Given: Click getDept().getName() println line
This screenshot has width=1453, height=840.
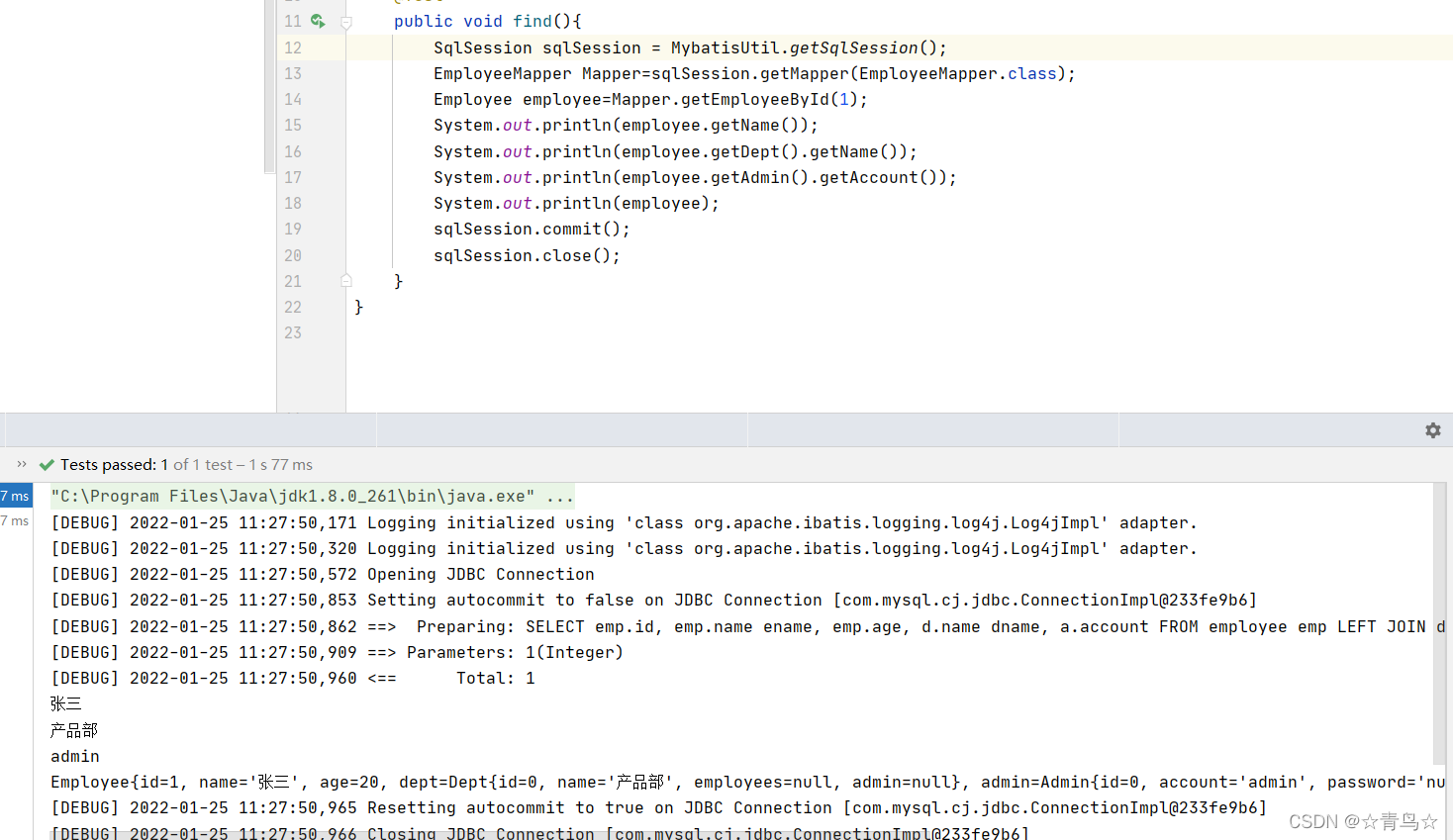Looking at the screenshot, I should [x=675, y=151].
